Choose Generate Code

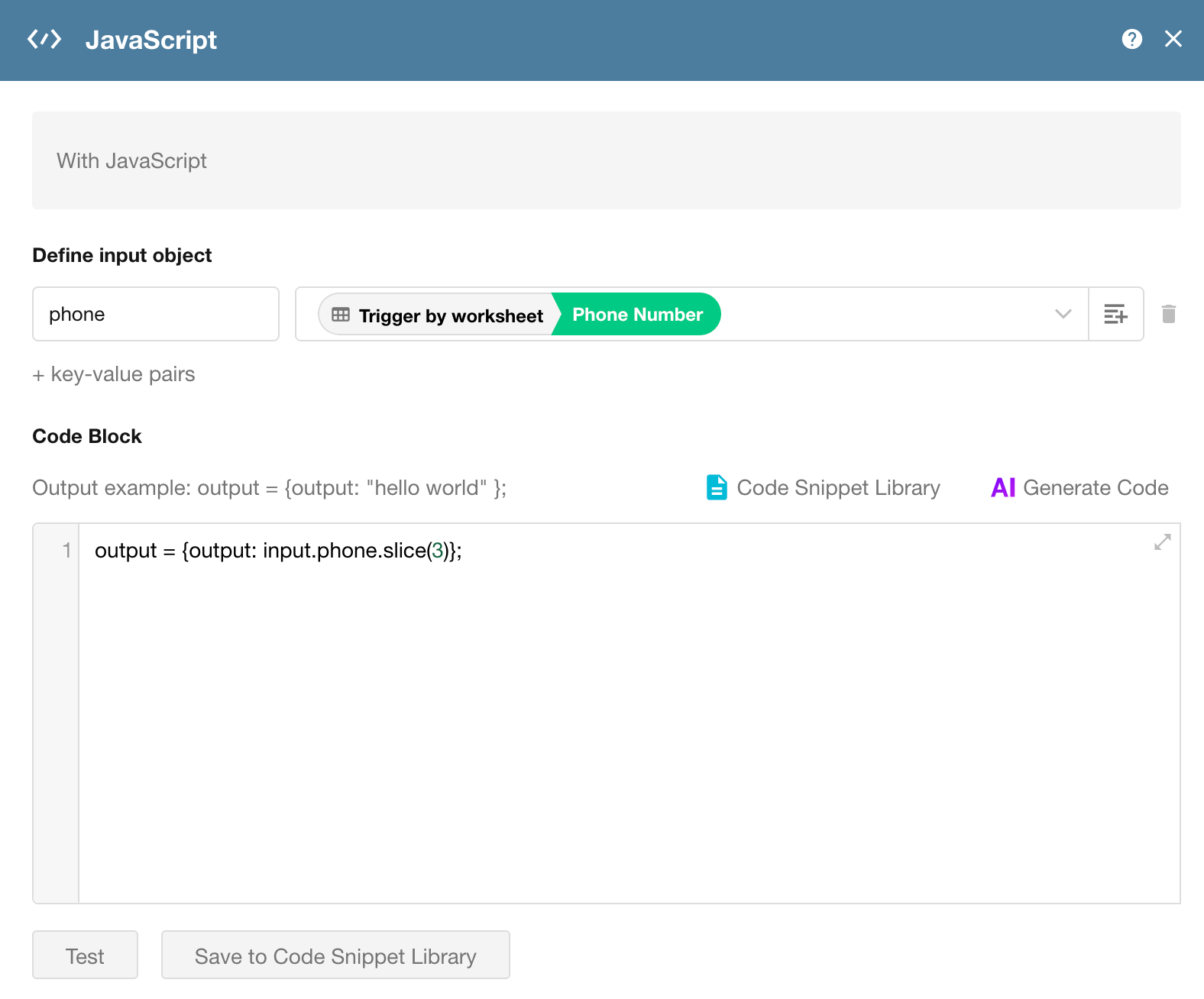1095,487
